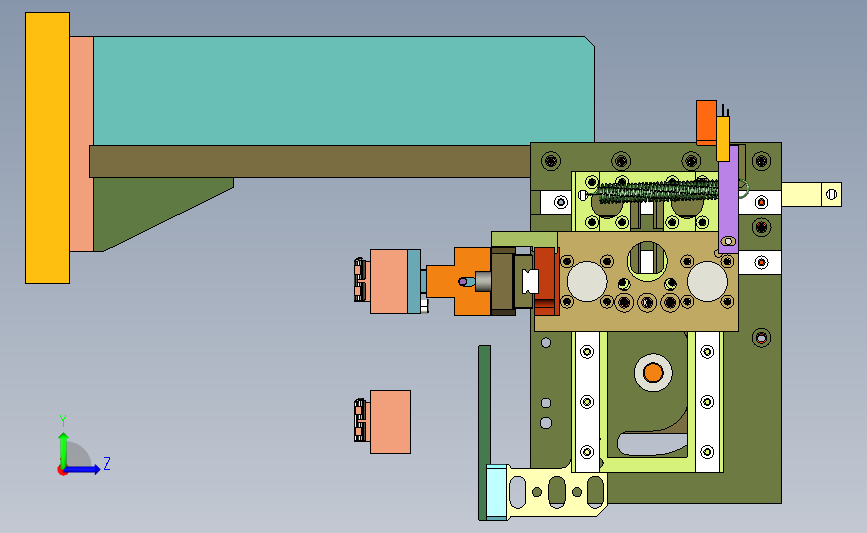Pick the lower salmon block
The image size is (867, 533).
pyautogui.click(x=390, y=422)
